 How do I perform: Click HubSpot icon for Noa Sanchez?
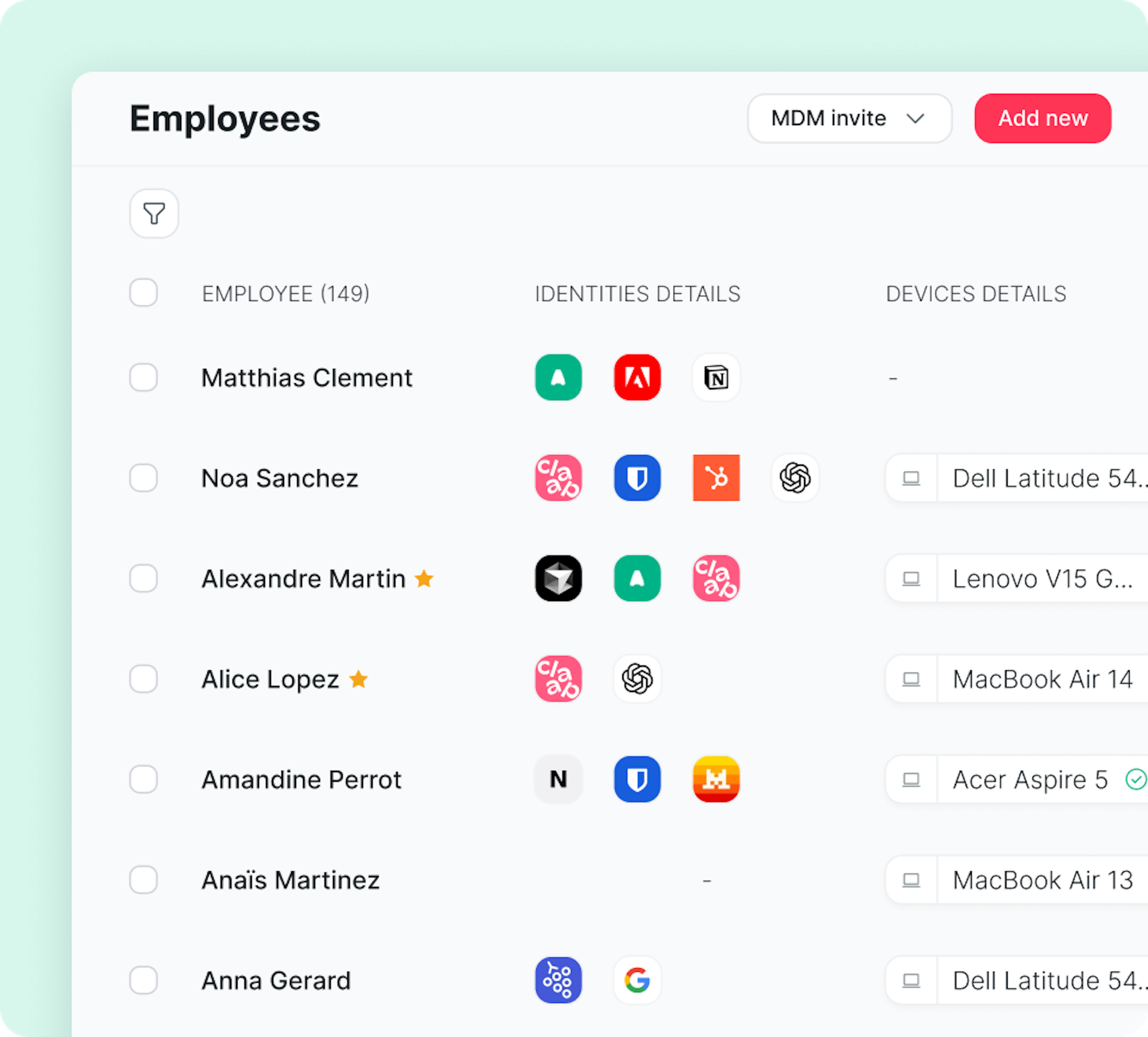click(x=716, y=478)
